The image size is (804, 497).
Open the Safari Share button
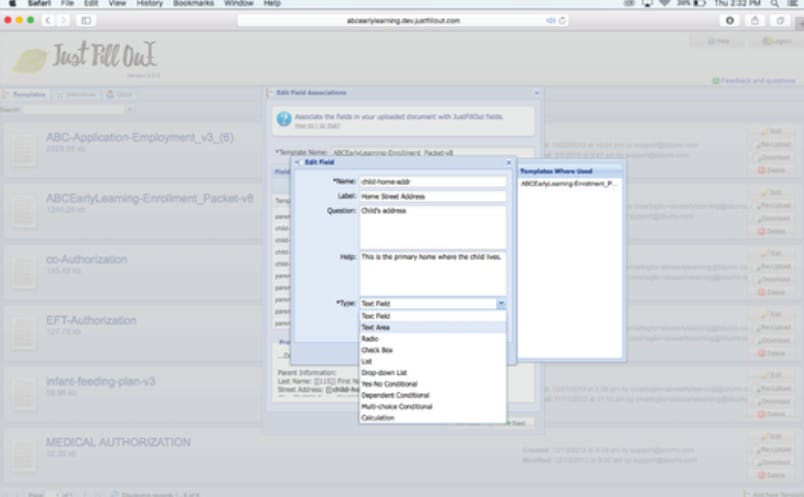point(755,21)
